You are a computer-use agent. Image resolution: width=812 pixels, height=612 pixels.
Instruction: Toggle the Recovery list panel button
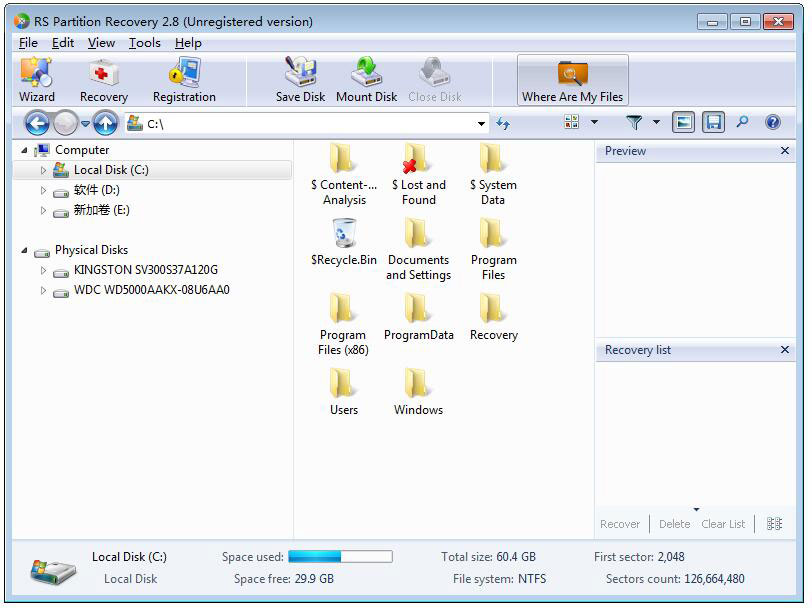pyautogui.click(x=713, y=122)
